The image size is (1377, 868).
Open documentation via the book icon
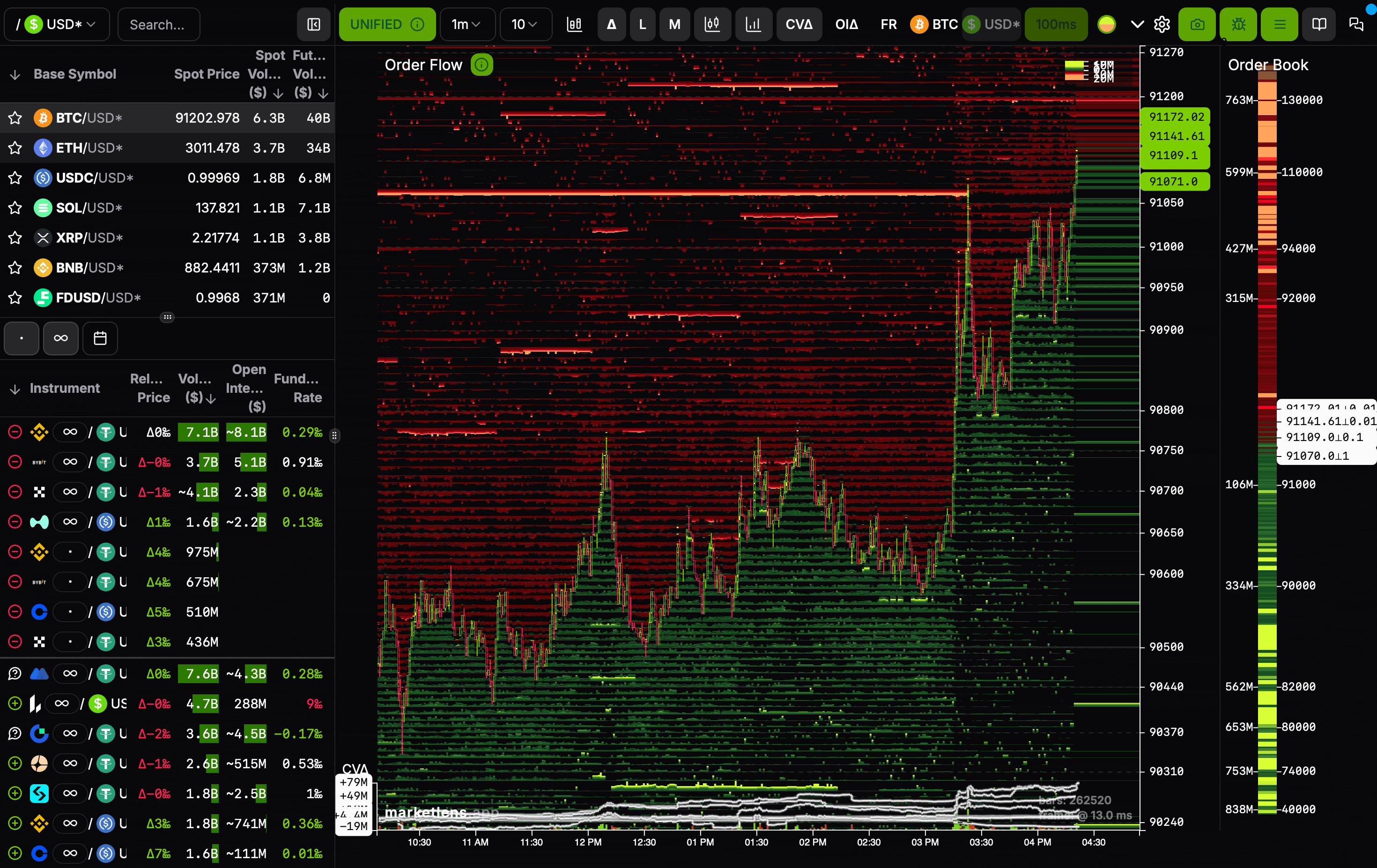[1319, 24]
